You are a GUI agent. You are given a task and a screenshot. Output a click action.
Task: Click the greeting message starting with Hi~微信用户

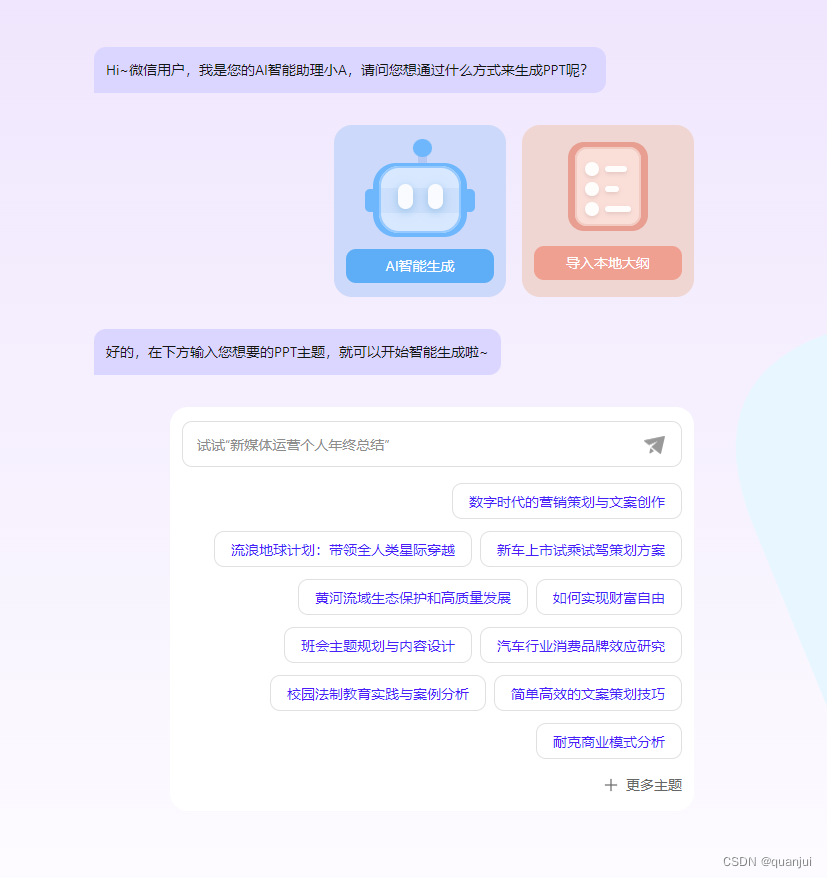tap(350, 70)
